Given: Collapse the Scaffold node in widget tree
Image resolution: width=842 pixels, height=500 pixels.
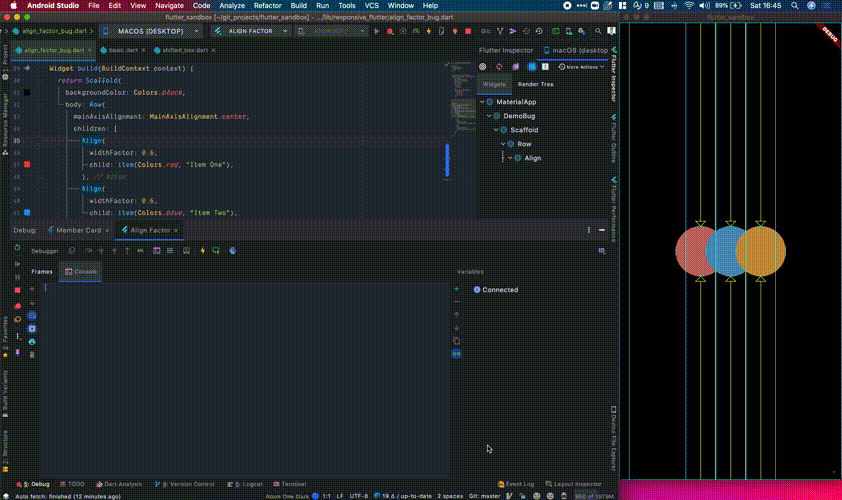Looking at the screenshot, I should point(497,130).
